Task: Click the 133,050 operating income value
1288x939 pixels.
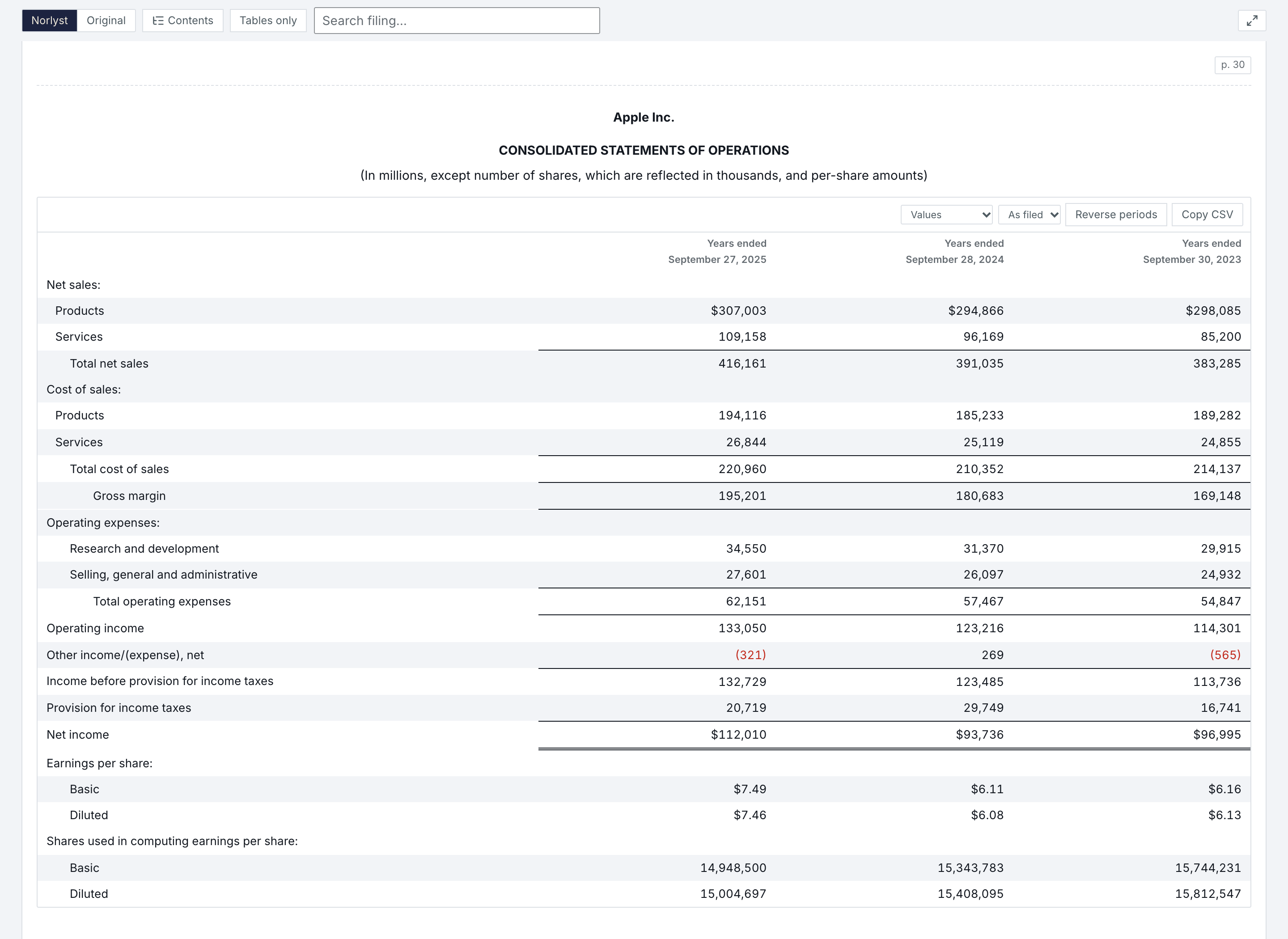Action: click(x=742, y=629)
